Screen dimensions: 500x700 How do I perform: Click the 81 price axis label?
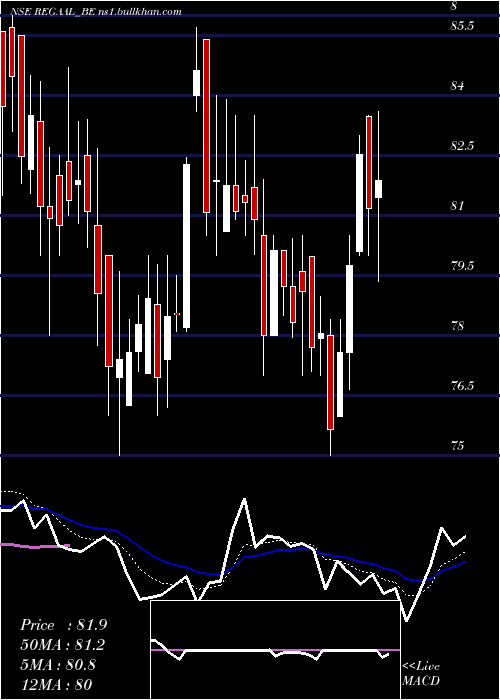(457, 206)
